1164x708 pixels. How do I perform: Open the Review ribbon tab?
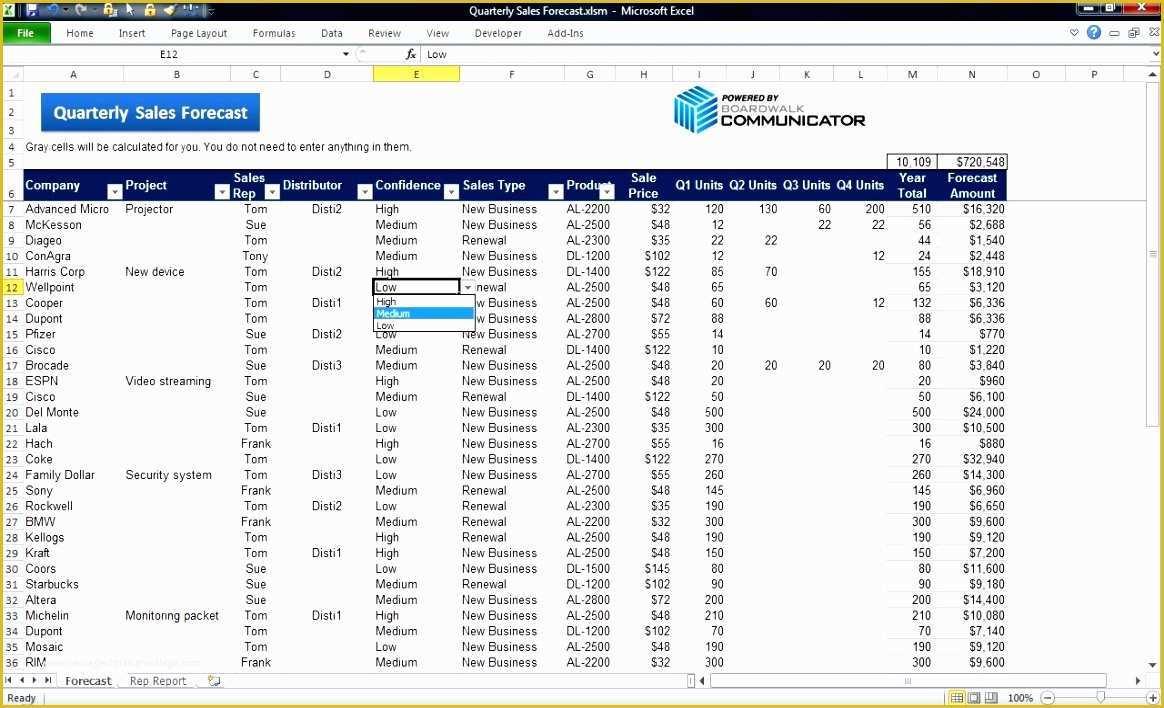pyautogui.click(x=385, y=33)
